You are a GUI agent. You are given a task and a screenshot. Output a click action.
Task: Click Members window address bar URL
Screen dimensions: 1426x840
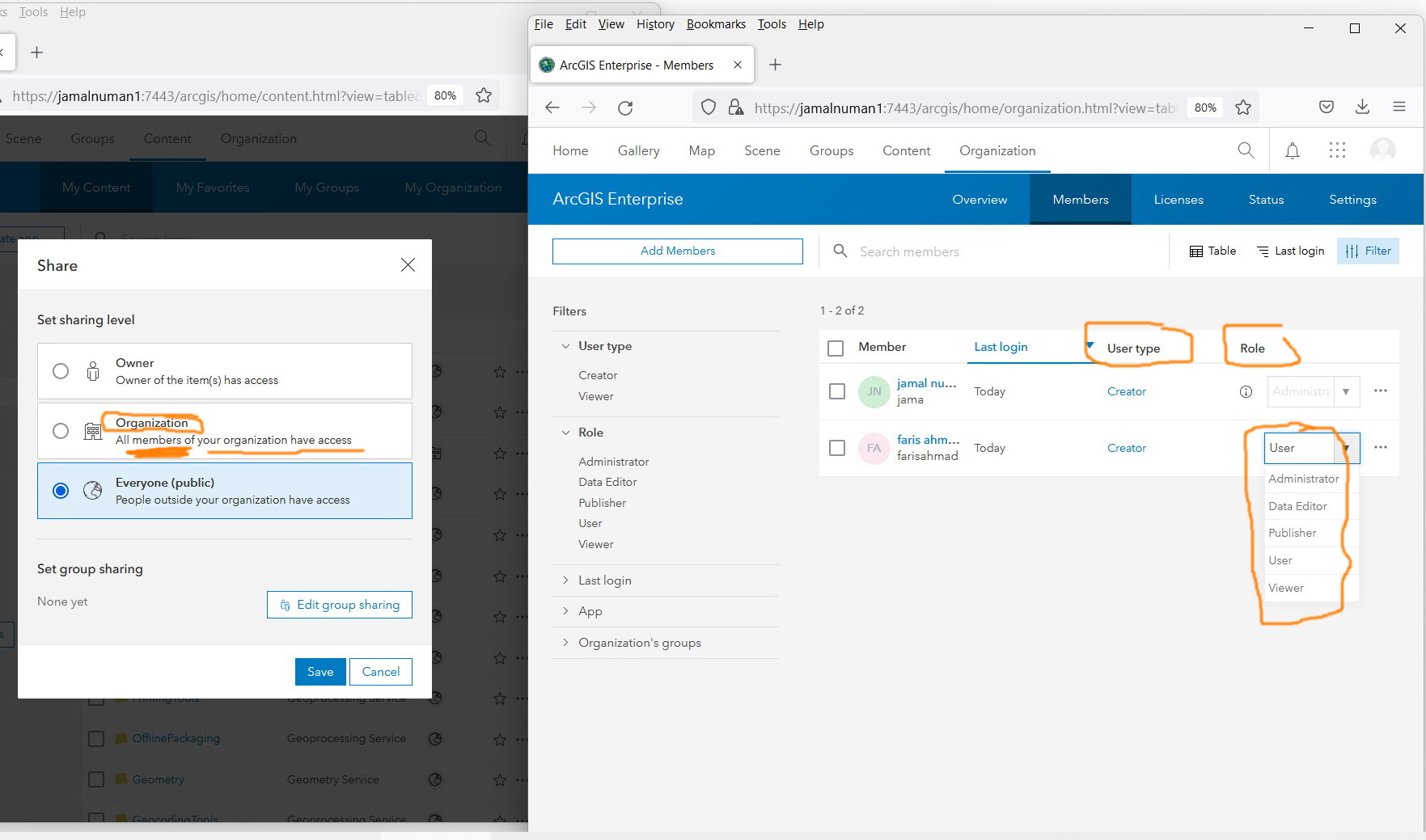pos(965,108)
